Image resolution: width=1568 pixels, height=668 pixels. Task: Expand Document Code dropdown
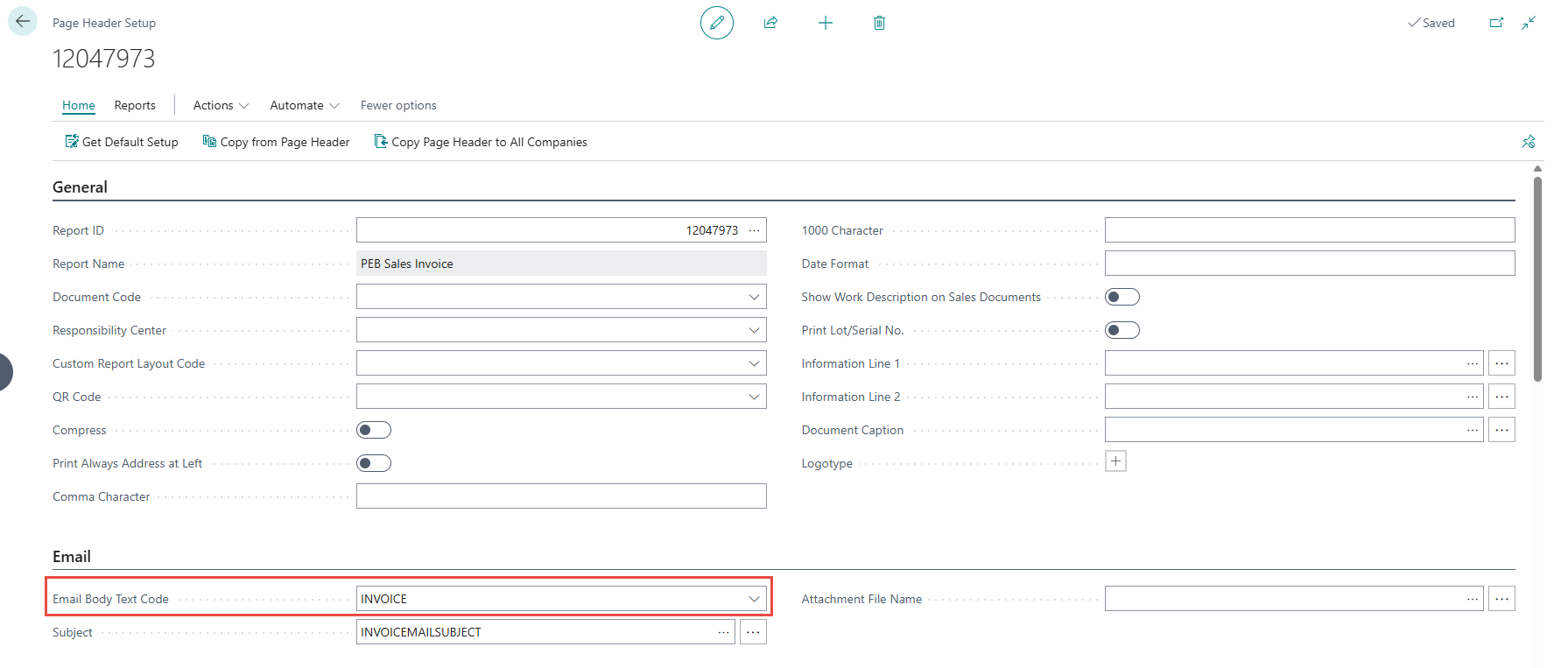point(754,297)
